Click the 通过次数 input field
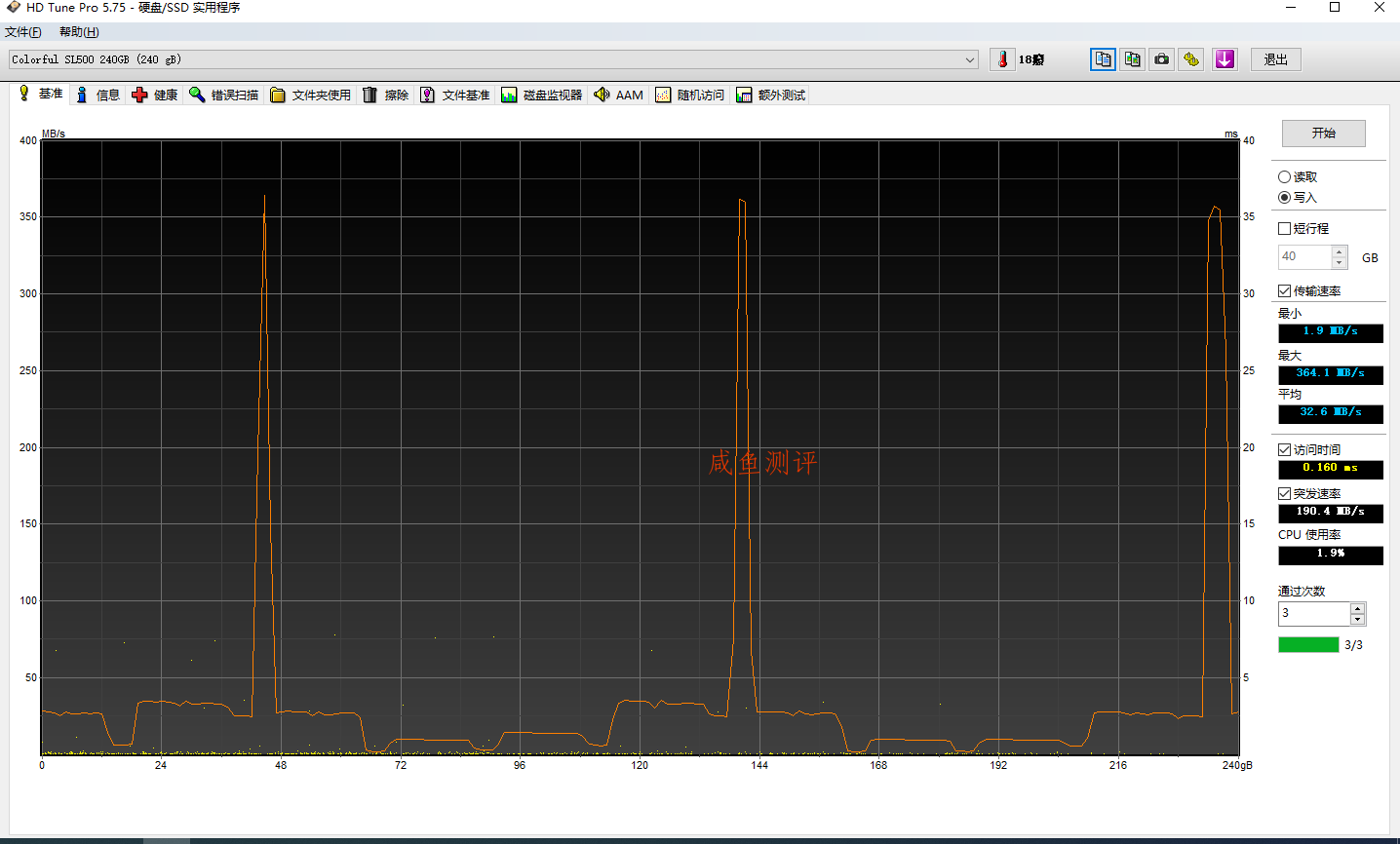 click(1312, 614)
